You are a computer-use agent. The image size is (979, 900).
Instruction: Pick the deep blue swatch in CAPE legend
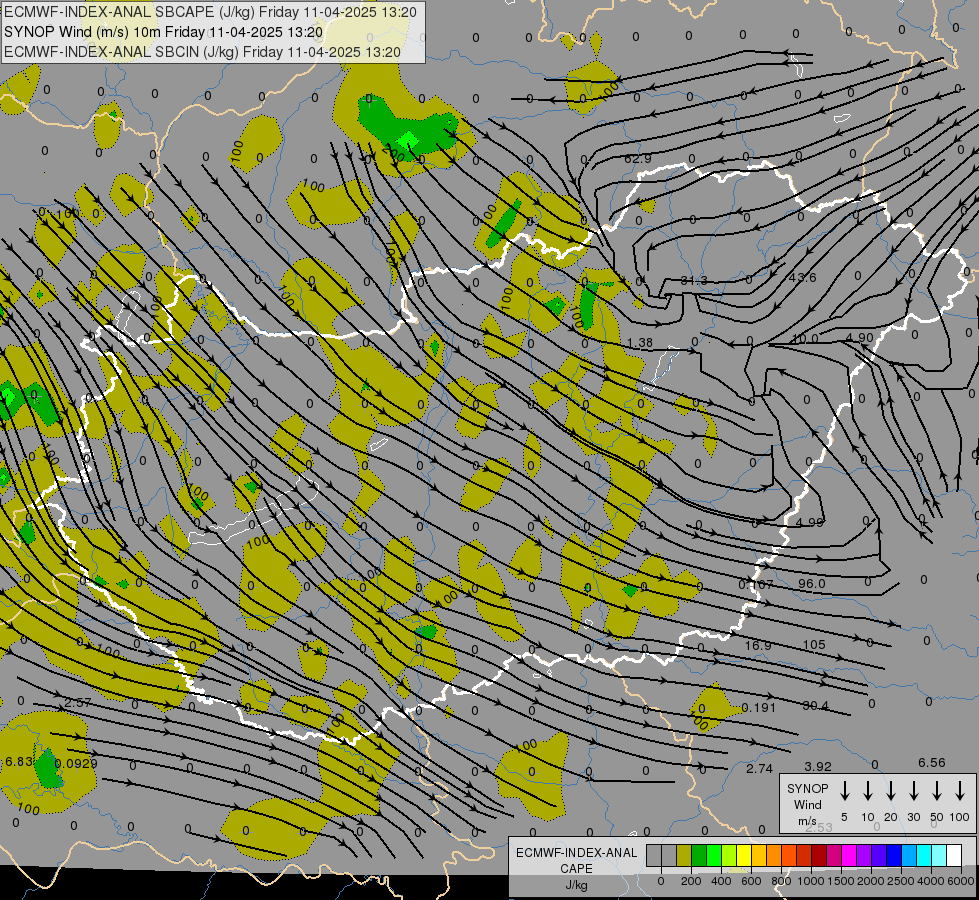click(x=894, y=856)
